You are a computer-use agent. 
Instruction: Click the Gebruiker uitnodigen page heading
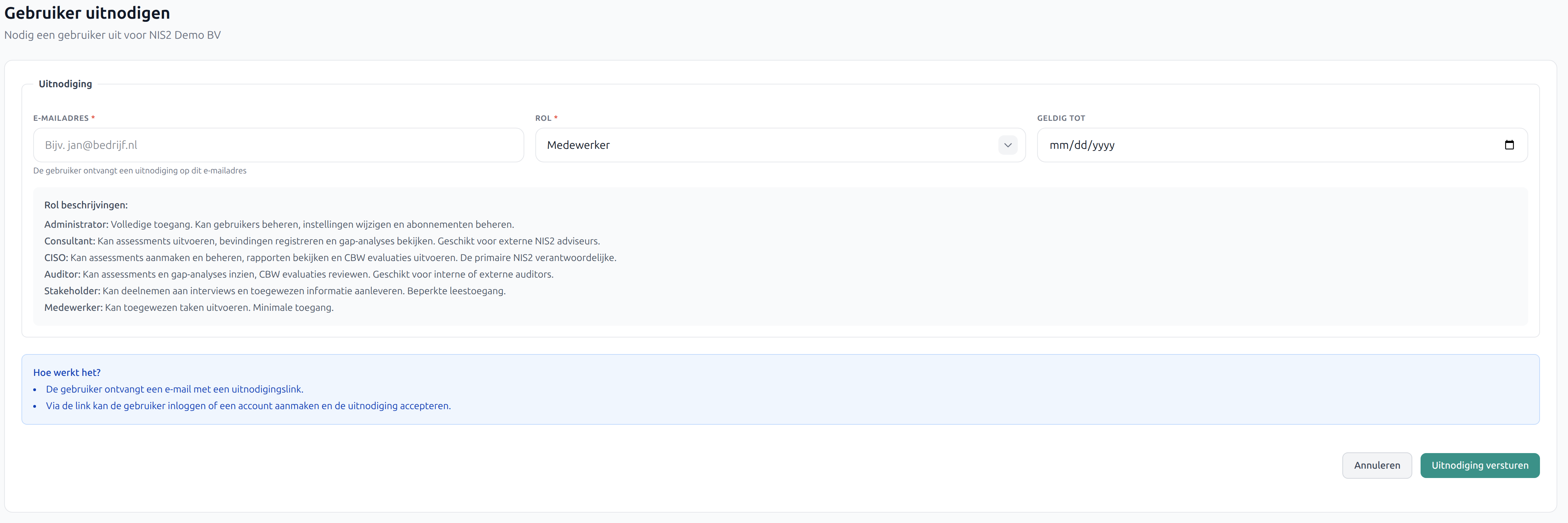tap(87, 13)
